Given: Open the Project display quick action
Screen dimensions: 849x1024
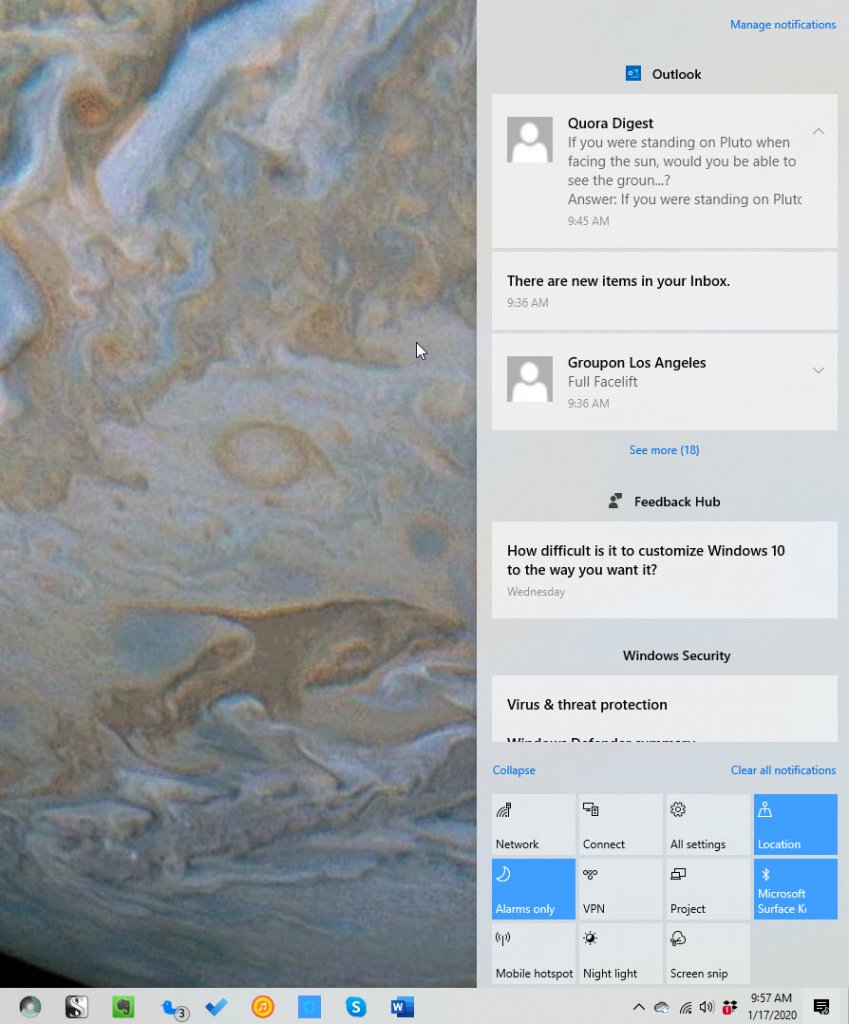Looking at the screenshot, I should click(x=708, y=889).
